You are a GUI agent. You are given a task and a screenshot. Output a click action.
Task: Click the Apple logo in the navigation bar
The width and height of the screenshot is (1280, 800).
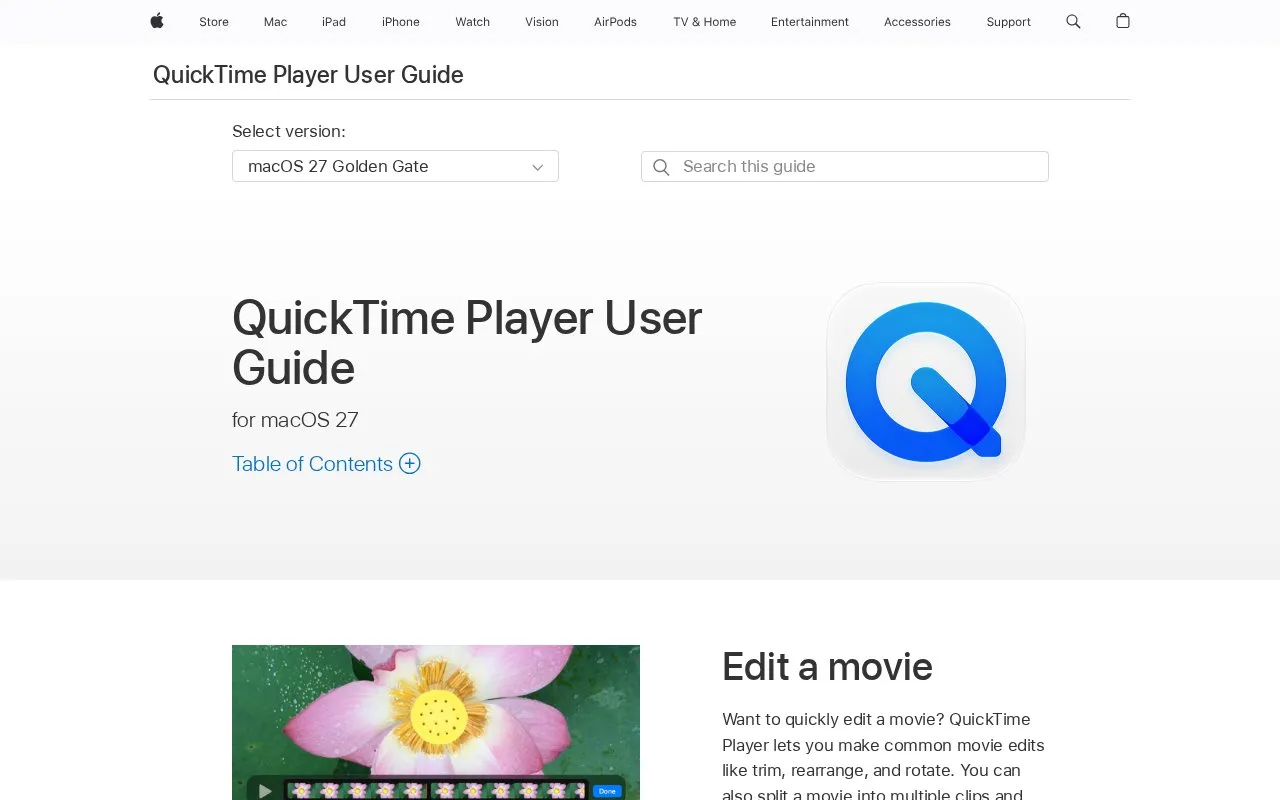[x=157, y=21]
